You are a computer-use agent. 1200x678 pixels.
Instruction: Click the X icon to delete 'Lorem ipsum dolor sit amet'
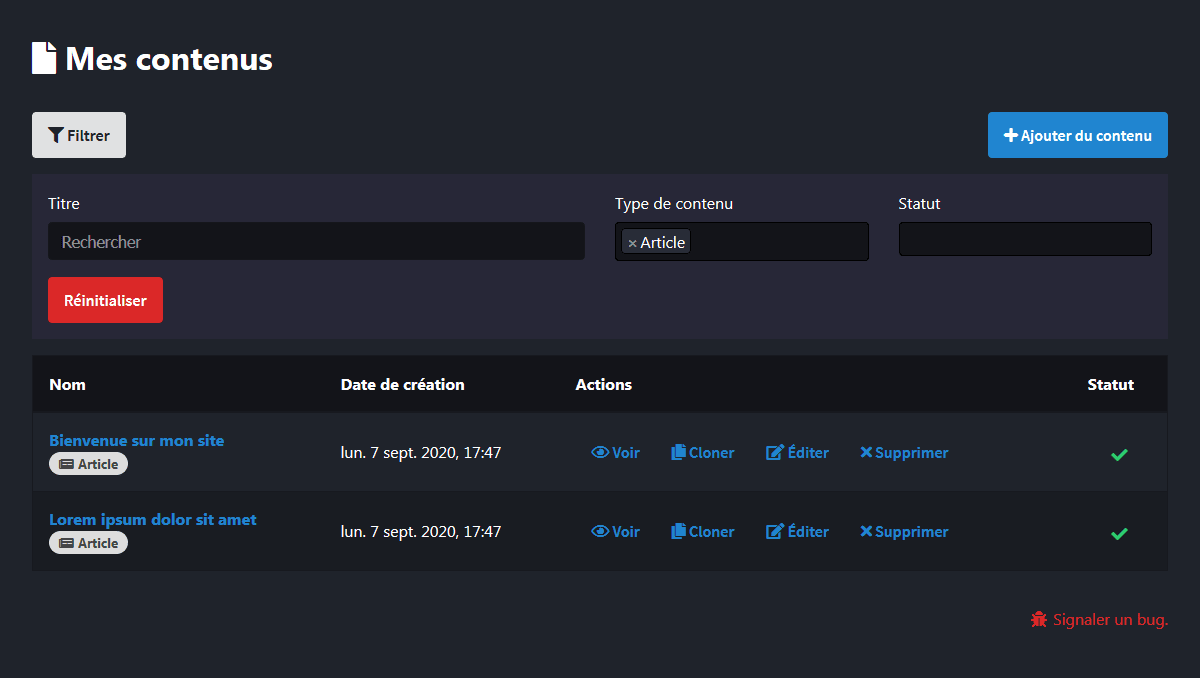point(866,531)
